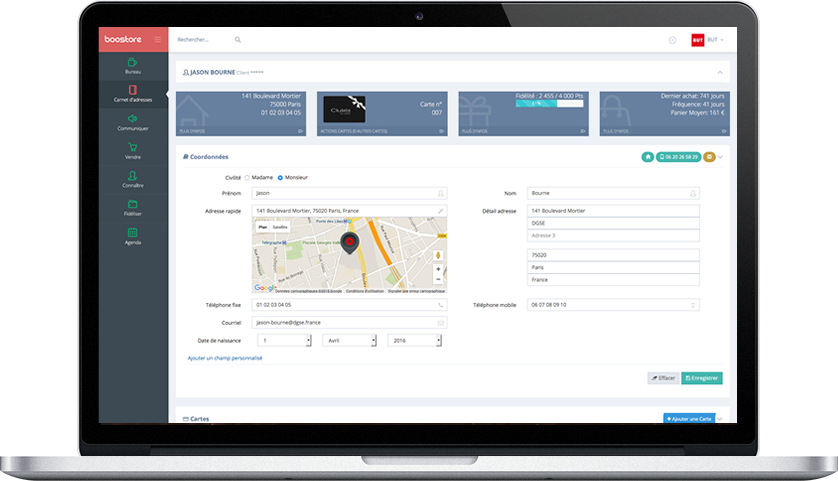The image size is (838, 481).
Task: Click the France country field
Action: coord(614,280)
